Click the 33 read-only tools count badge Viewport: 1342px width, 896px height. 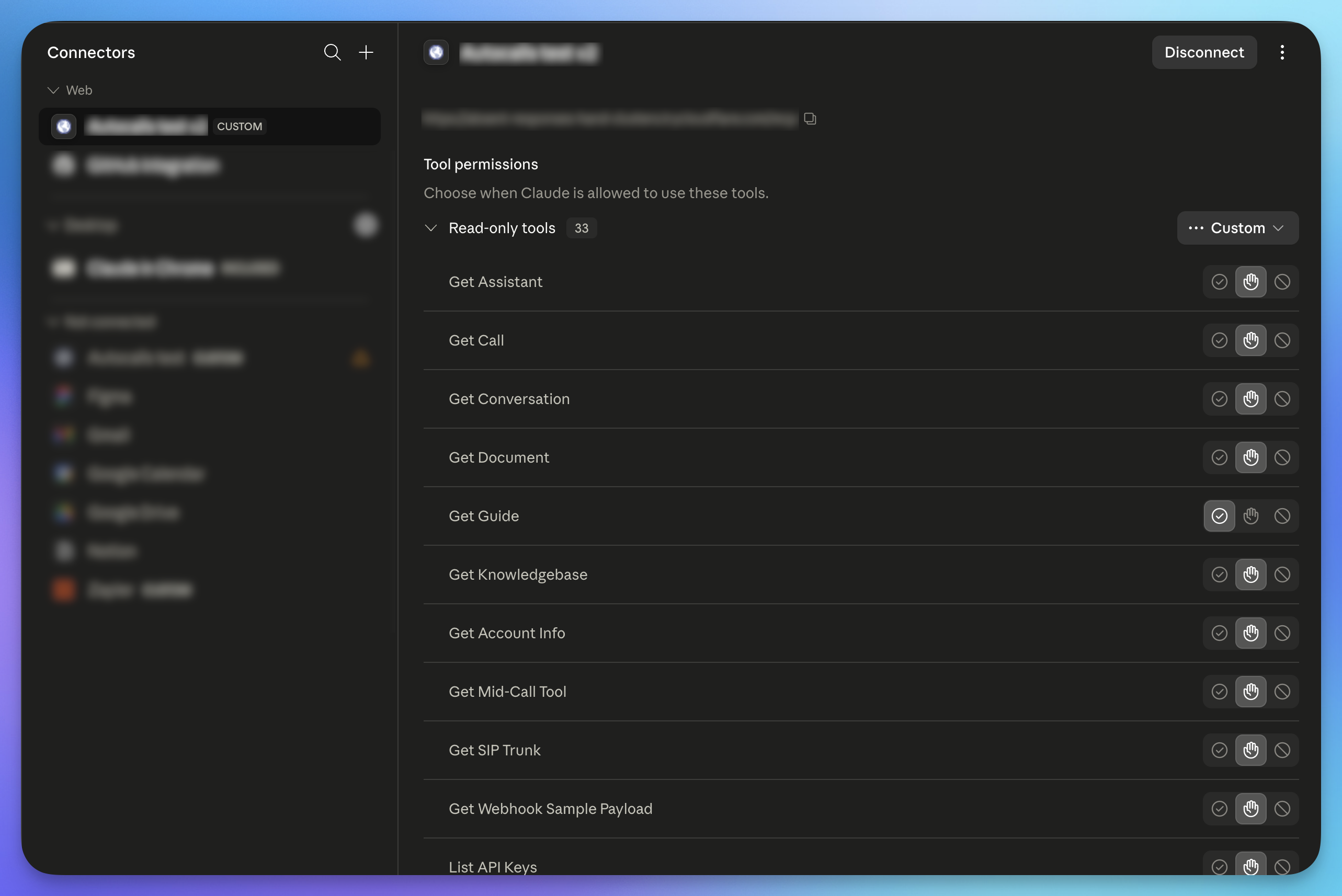coord(581,228)
